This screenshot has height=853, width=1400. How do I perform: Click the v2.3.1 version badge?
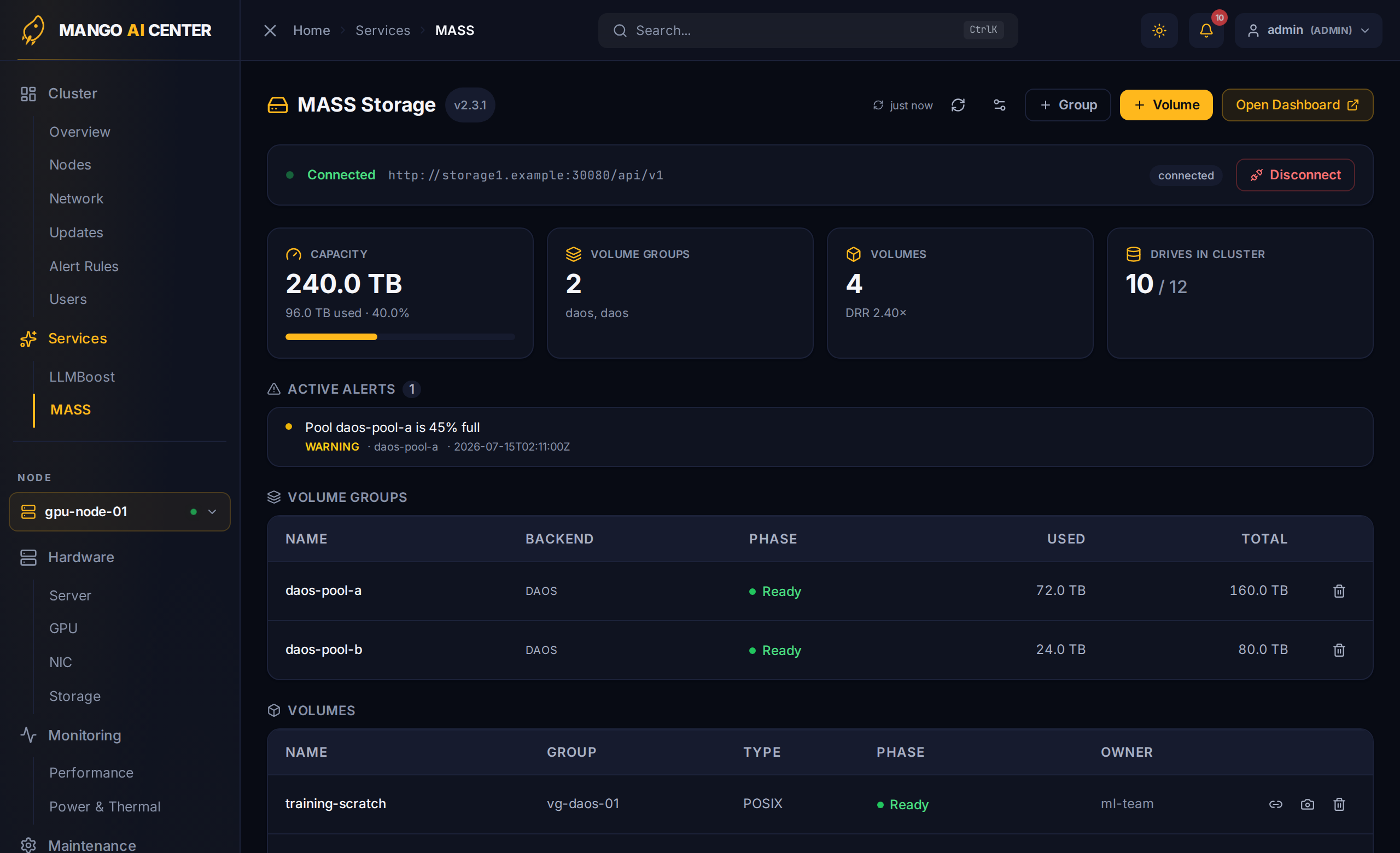tap(470, 105)
